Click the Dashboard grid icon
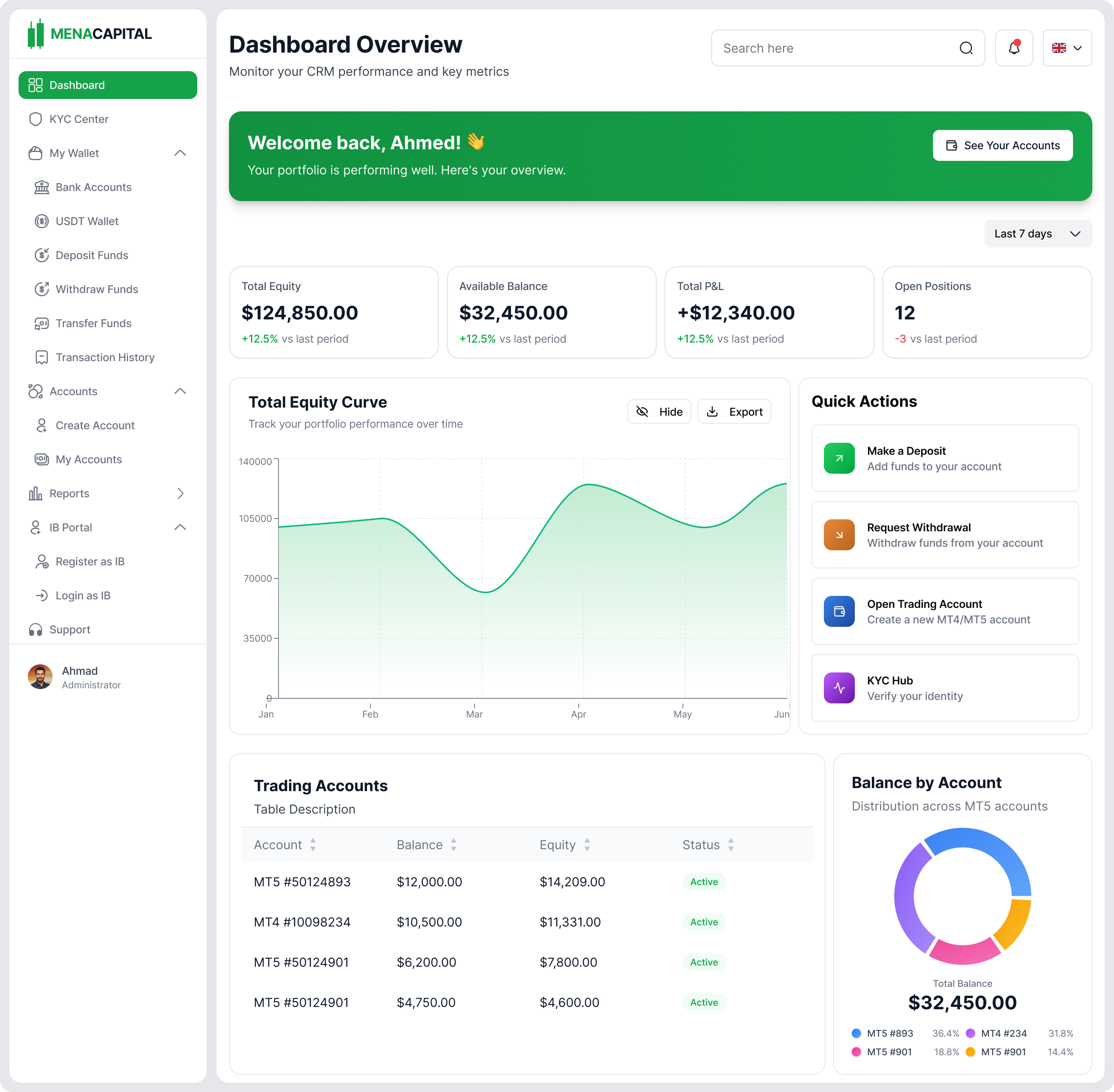The image size is (1114, 1092). (x=36, y=85)
